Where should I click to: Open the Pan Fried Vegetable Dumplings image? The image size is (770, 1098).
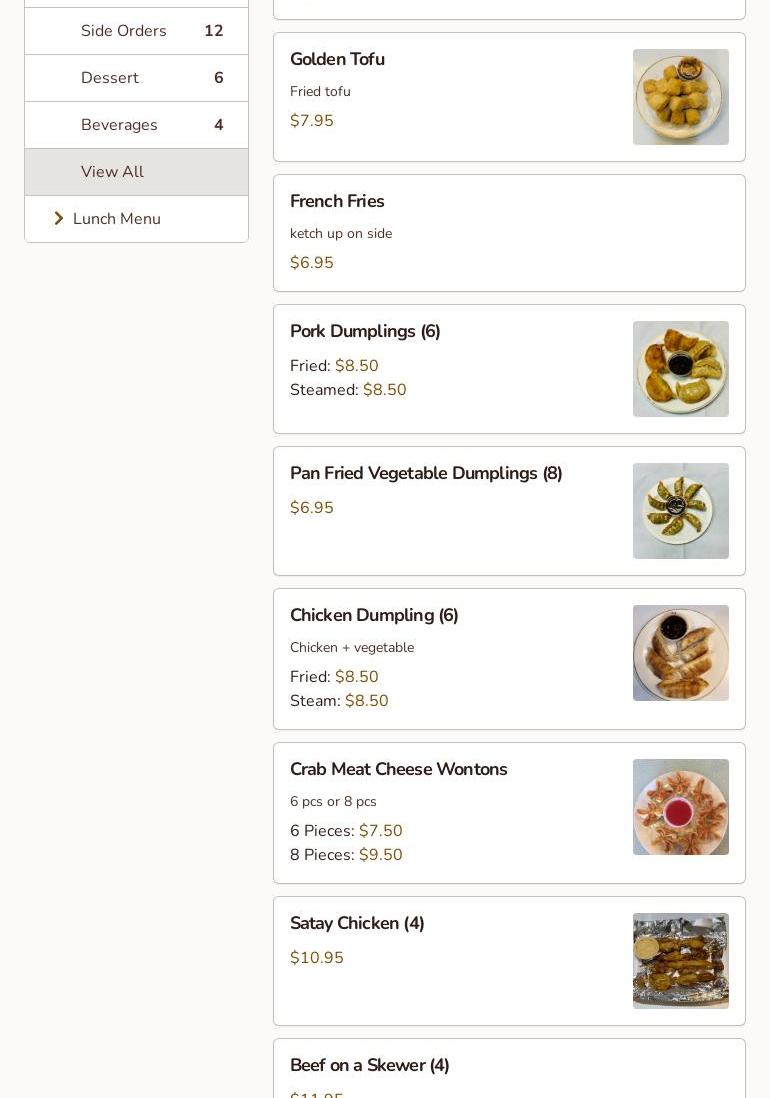(x=680, y=511)
